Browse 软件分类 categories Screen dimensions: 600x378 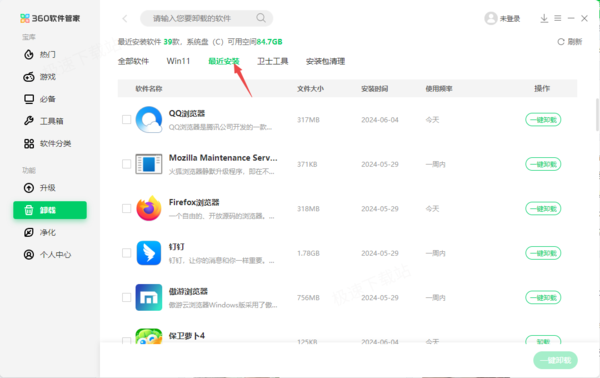(47, 143)
